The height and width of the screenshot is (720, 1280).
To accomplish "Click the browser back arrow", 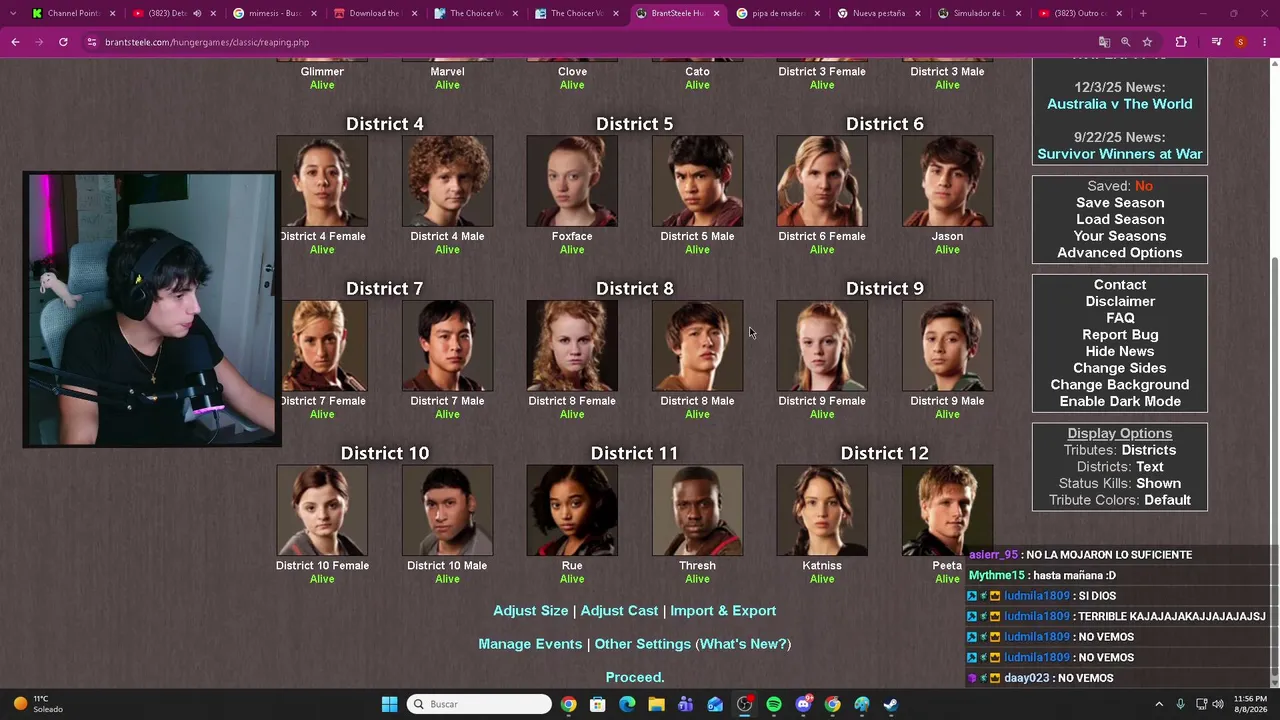I will click(15, 42).
